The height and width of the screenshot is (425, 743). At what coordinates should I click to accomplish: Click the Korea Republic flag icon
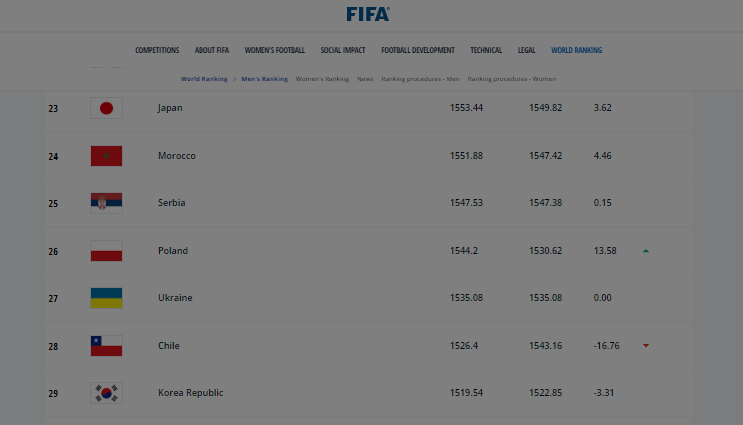click(106, 393)
